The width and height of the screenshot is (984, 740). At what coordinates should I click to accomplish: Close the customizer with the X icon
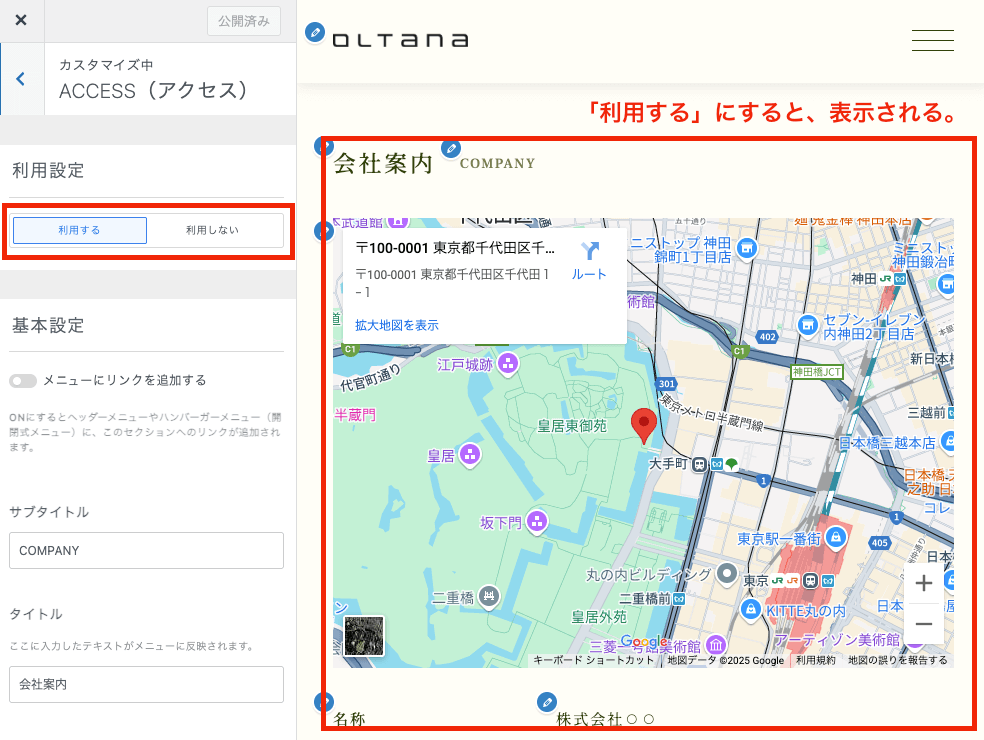tap(21, 20)
